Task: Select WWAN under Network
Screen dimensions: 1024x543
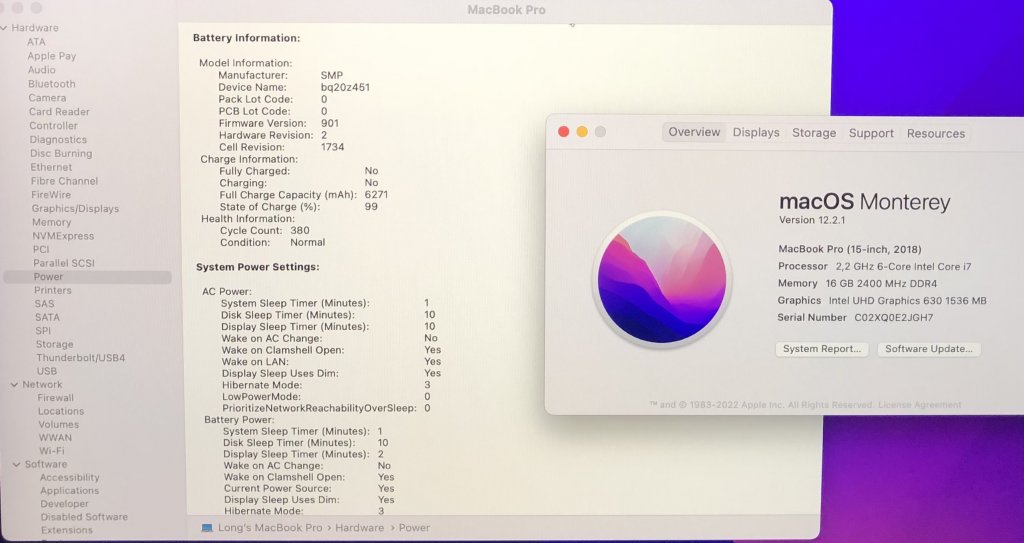Action: (55, 438)
